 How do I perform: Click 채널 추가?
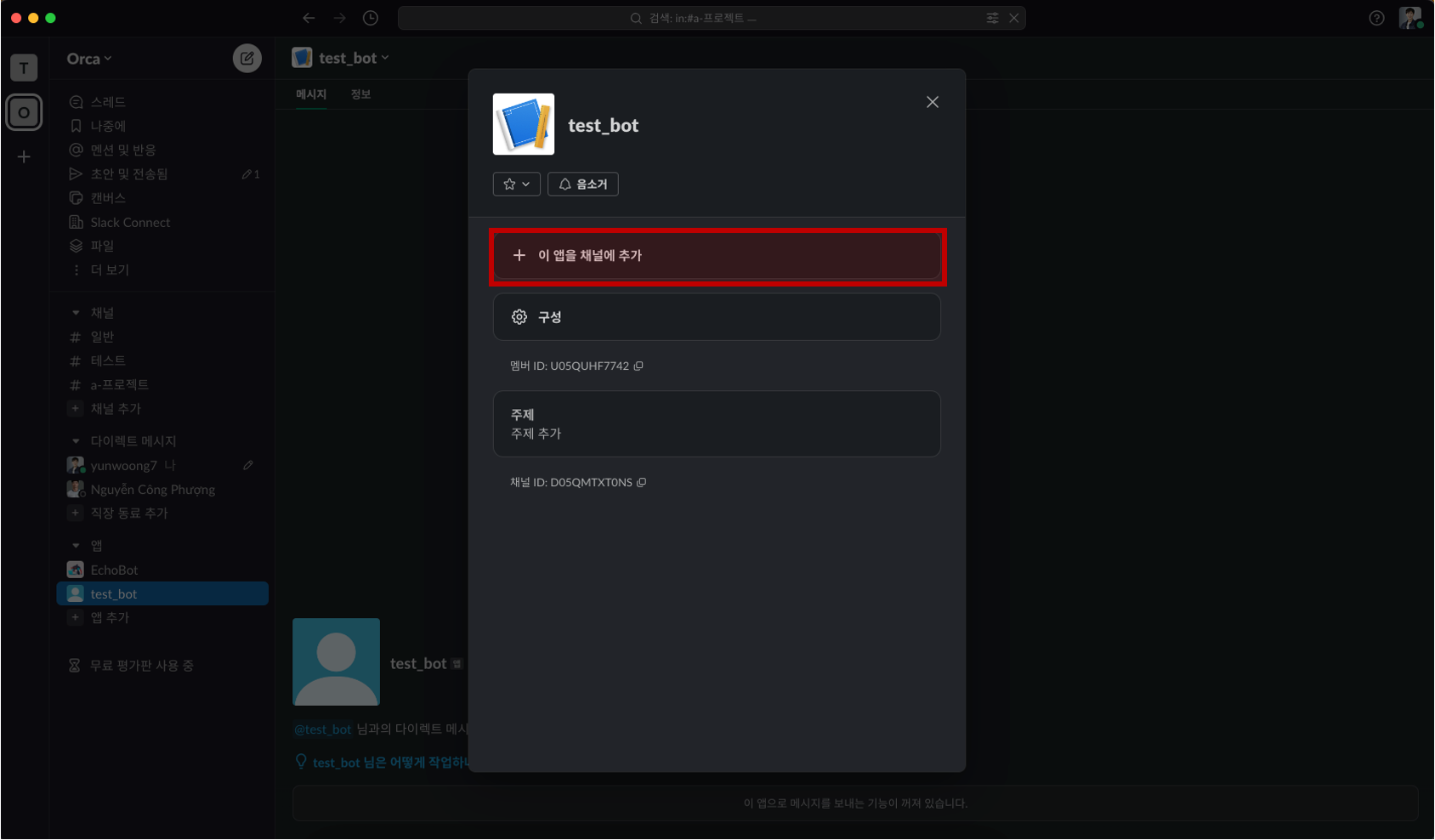[x=163, y=409]
